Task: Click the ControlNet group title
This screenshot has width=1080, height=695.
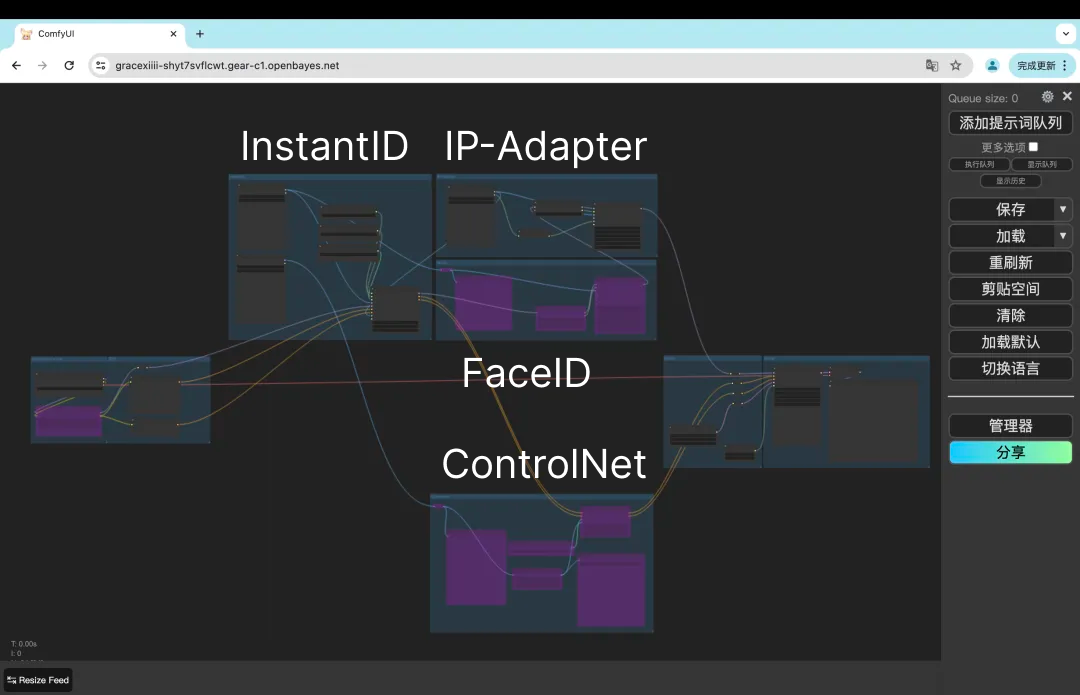Action: (543, 464)
